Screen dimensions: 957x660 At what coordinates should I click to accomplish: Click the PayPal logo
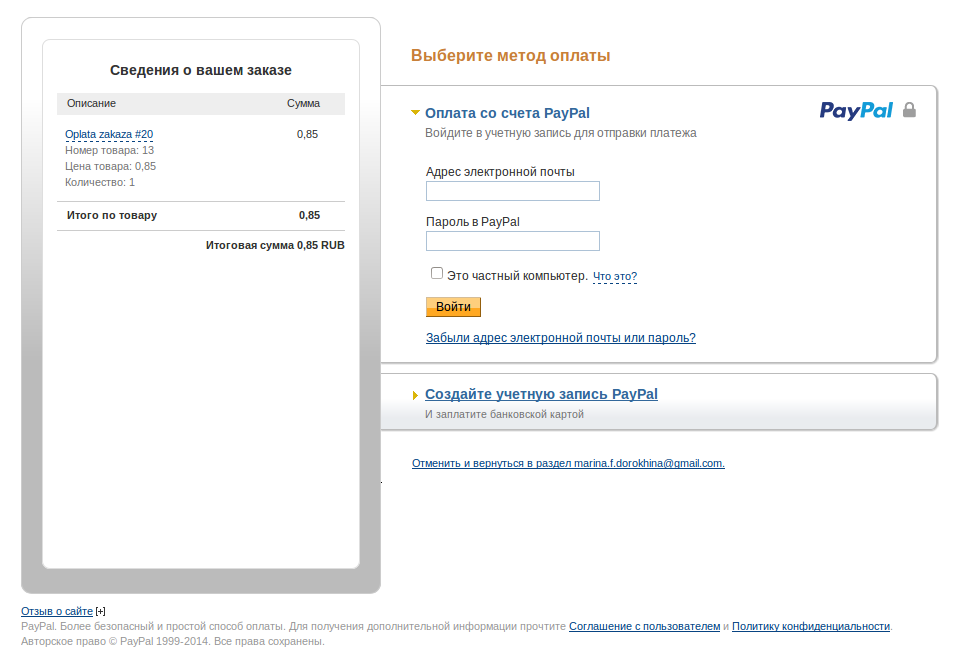click(x=856, y=111)
